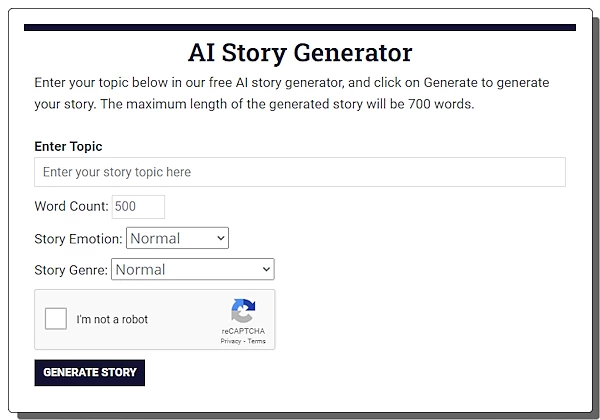Click the "AI Story Generator" heading
Viewport: 600px width, 420px height.
(300, 52)
